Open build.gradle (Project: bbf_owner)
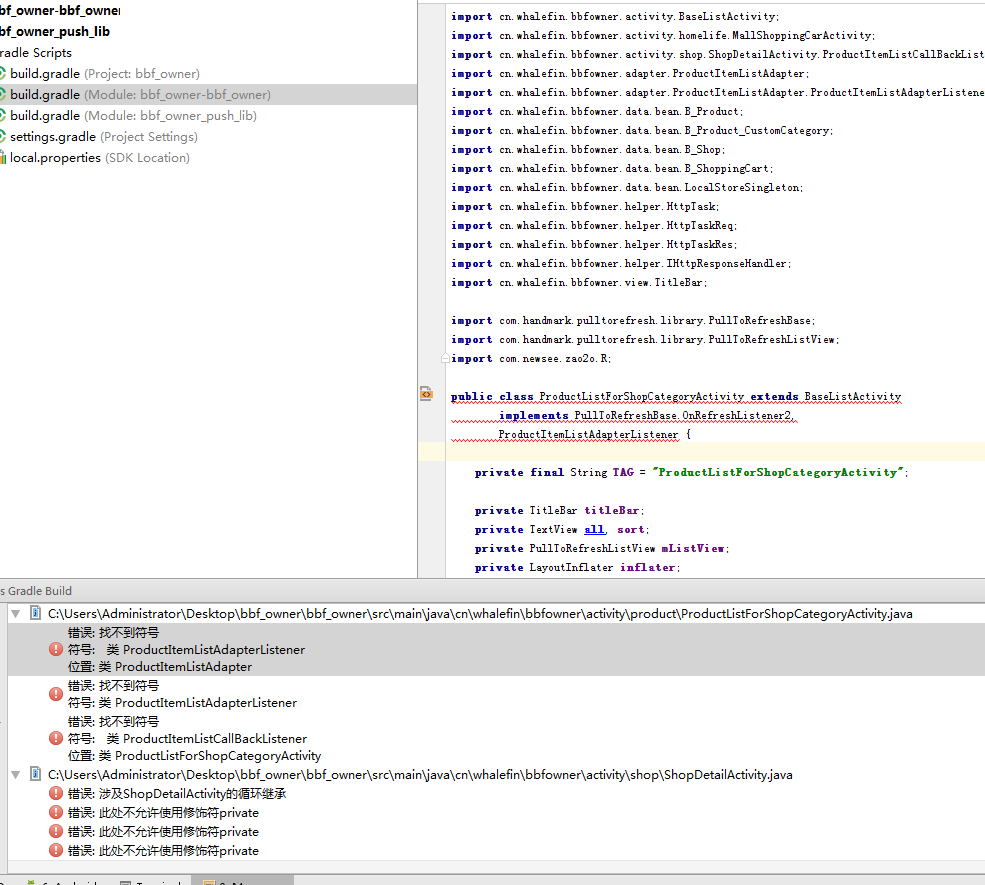 point(105,73)
